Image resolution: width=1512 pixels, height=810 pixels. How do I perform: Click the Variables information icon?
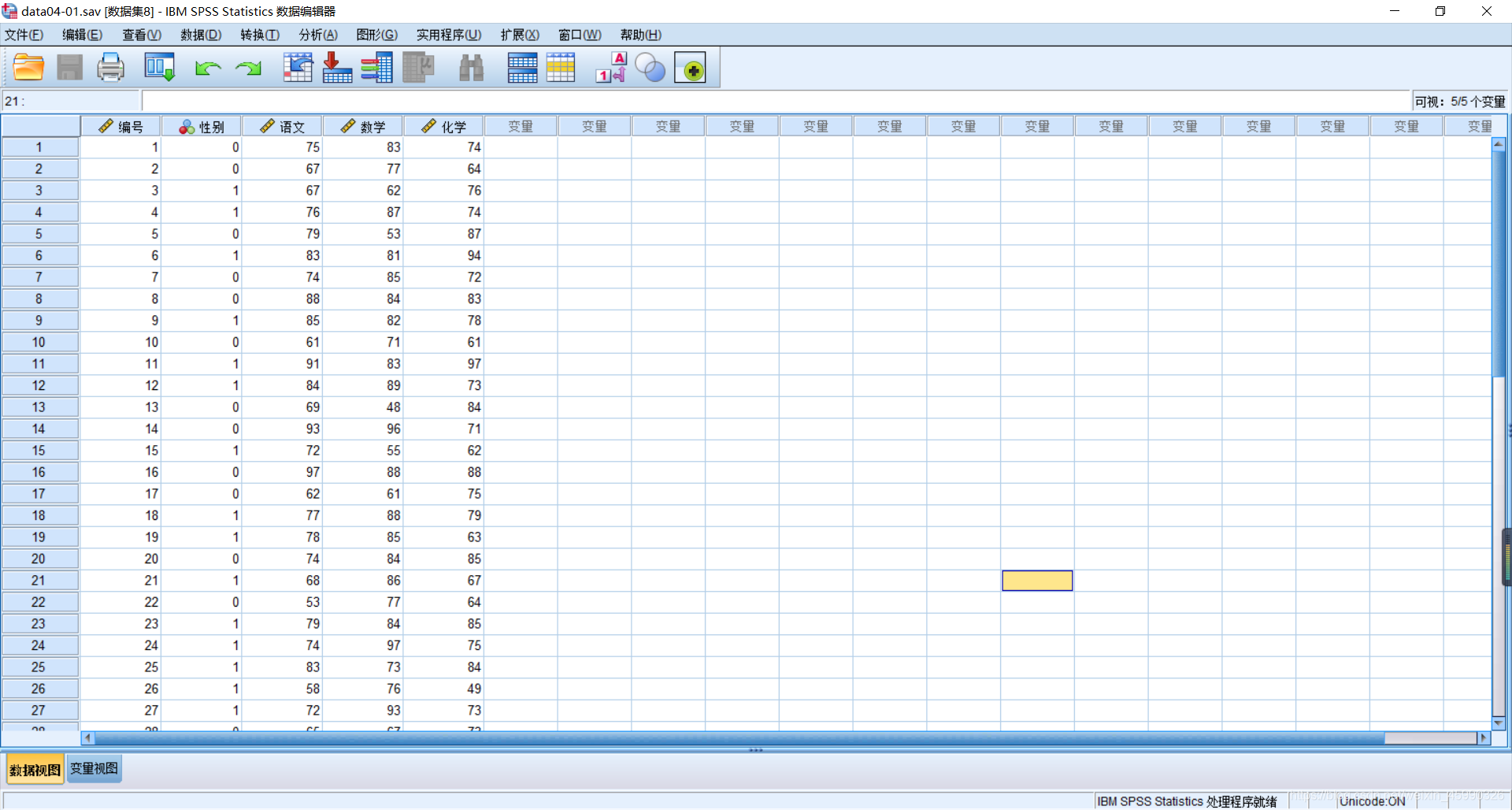tap(377, 68)
